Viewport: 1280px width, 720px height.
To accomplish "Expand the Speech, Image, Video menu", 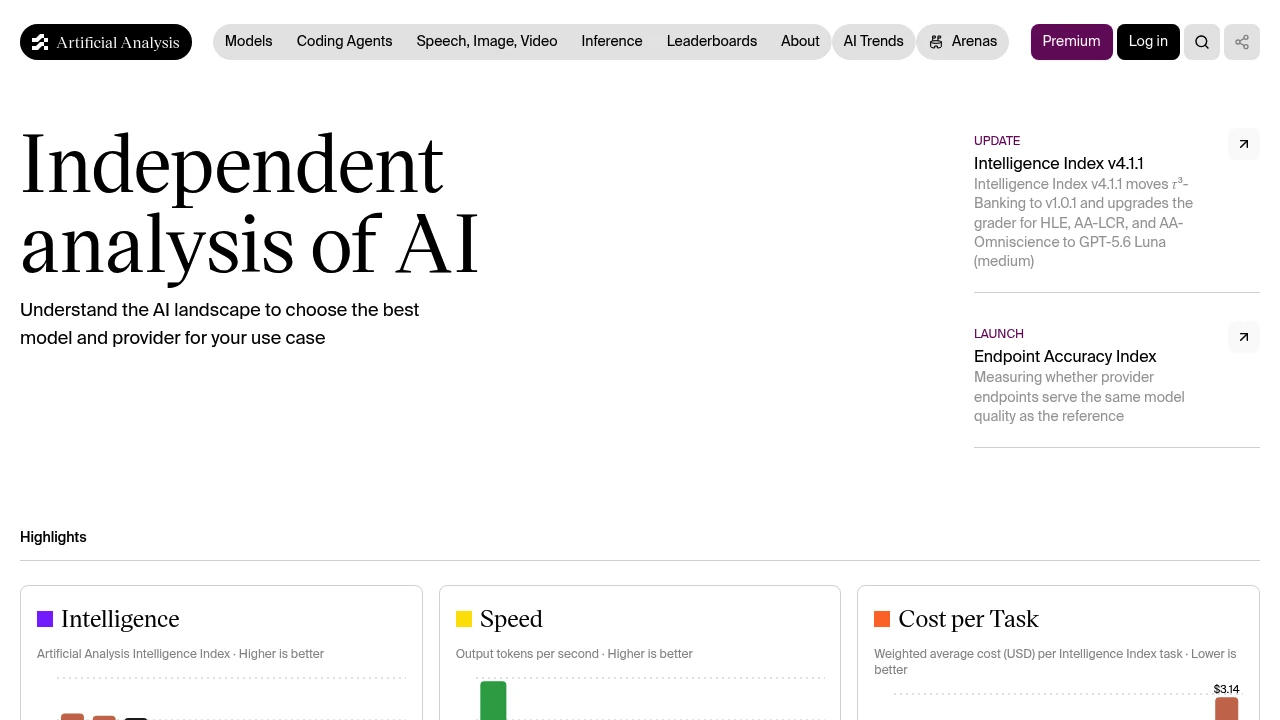I will tap(487, 42).
